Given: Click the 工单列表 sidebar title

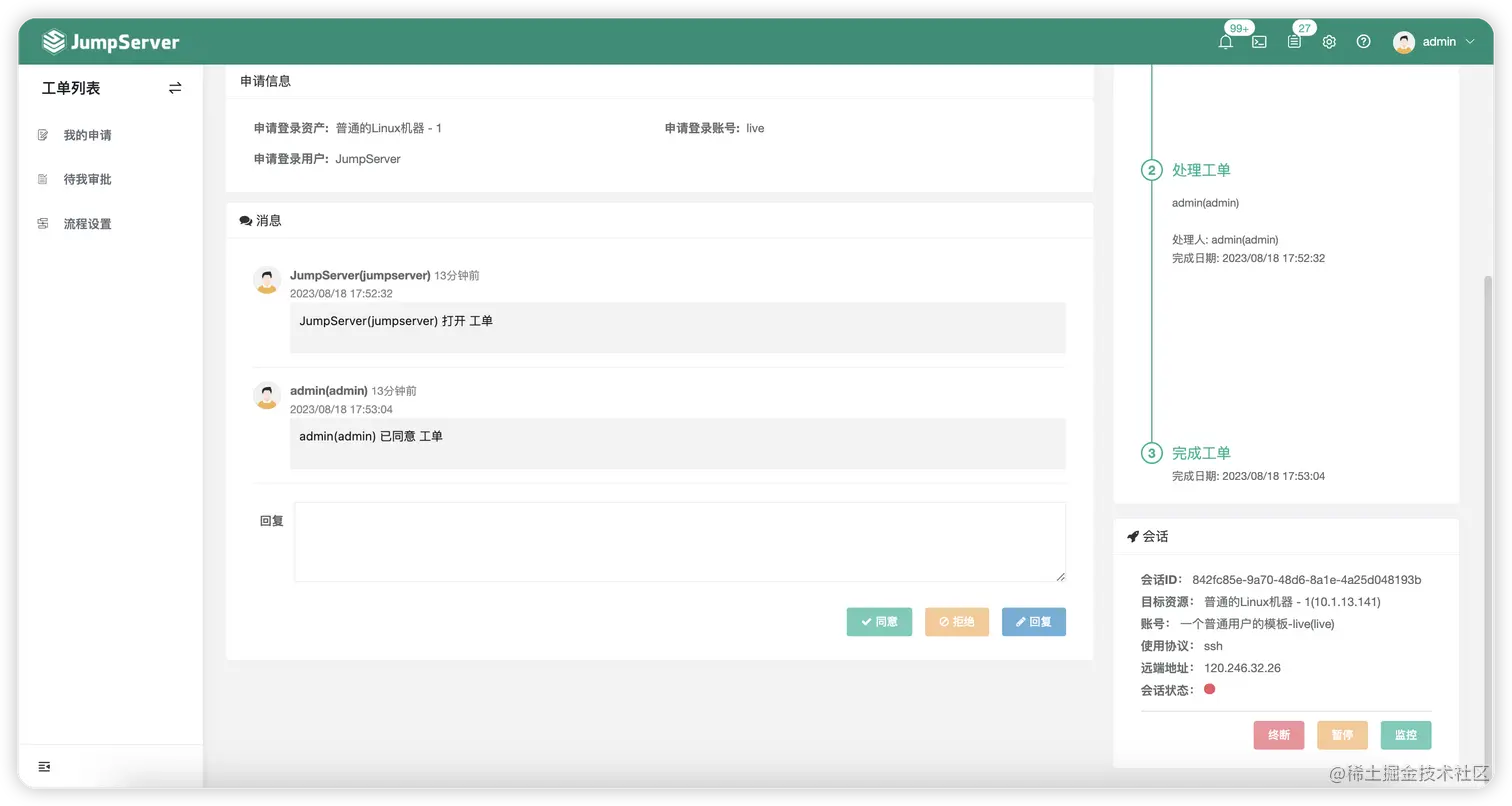Looking at the screenshot, I should tap(71, 88).
